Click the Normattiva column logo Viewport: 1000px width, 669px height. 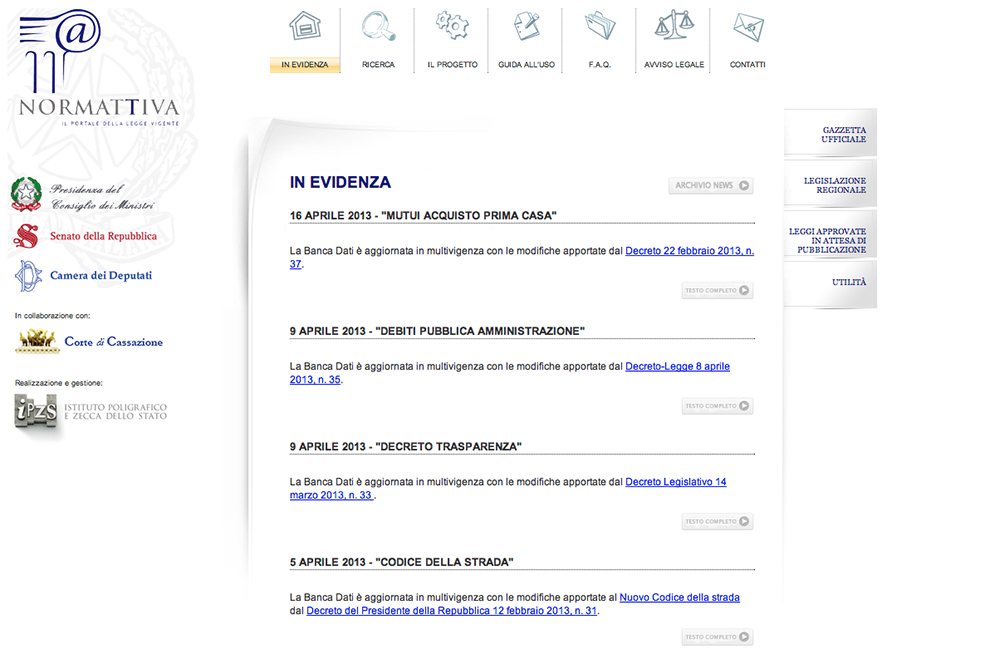tap(99, 67)
